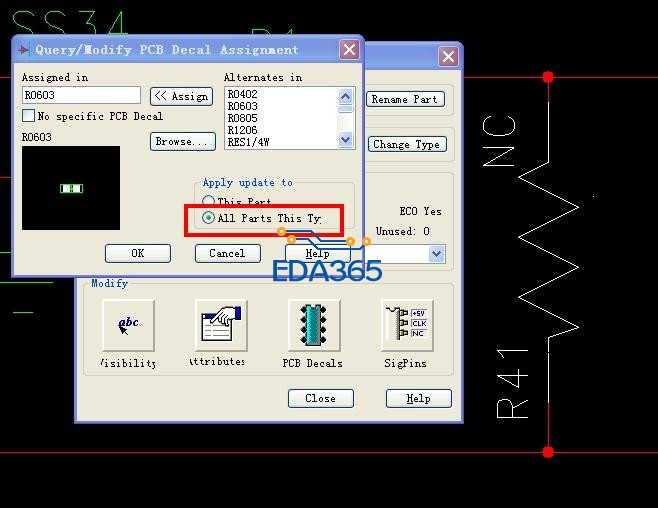This screenshot has height=508, width=658.
Task: Click the Assigned decal input field
Action: coord(81,95)
